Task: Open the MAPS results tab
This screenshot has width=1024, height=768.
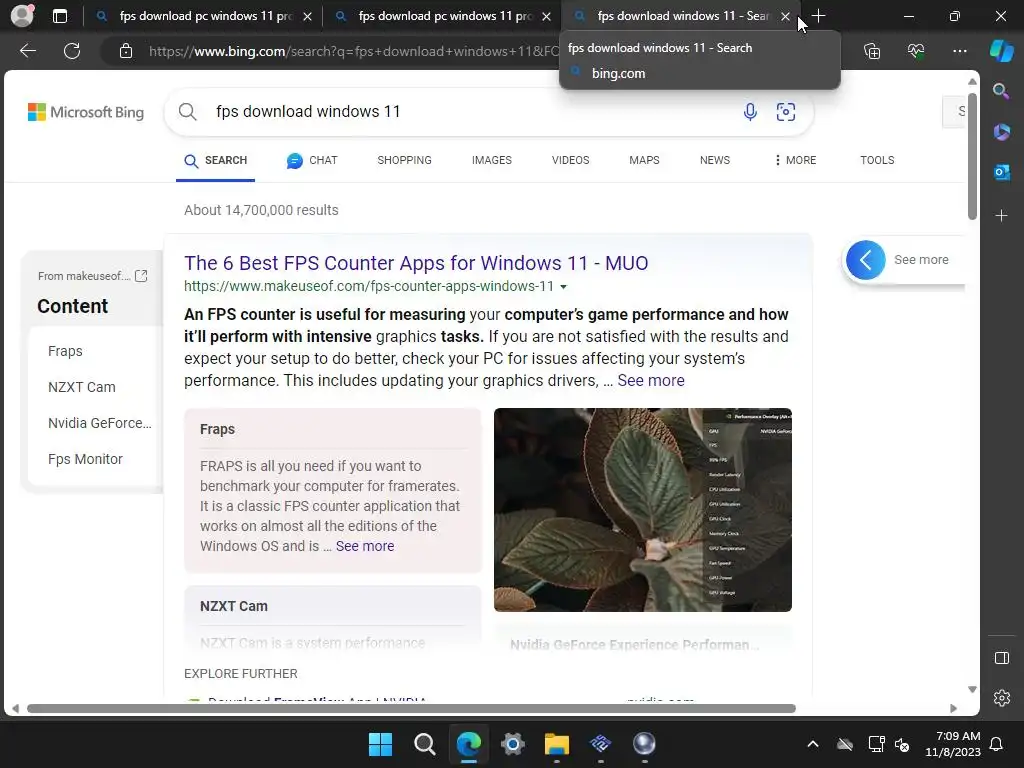Action: tap(644, 161)
